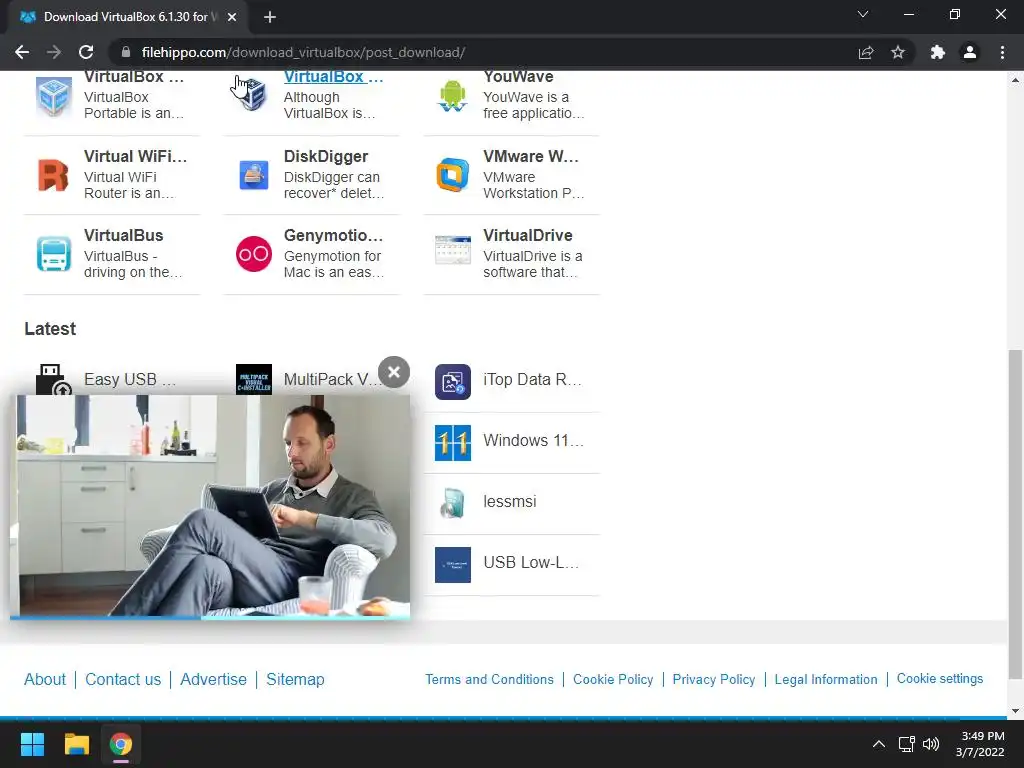
Task: Reload the FileHippo page
Action: 86,52
